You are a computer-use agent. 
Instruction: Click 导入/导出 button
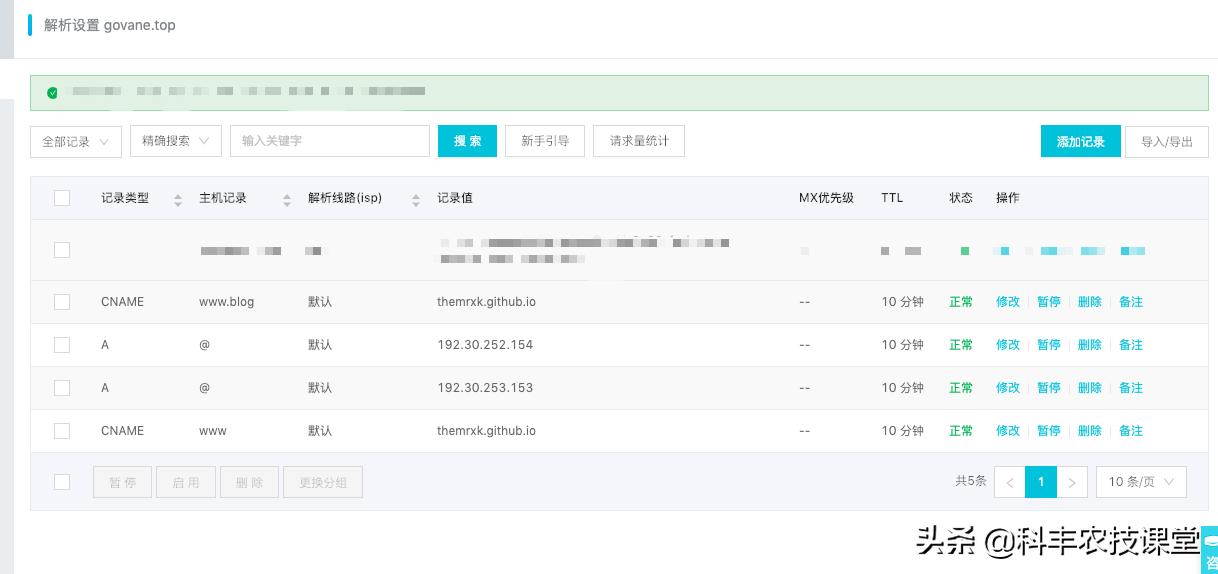coord(1167,141)
